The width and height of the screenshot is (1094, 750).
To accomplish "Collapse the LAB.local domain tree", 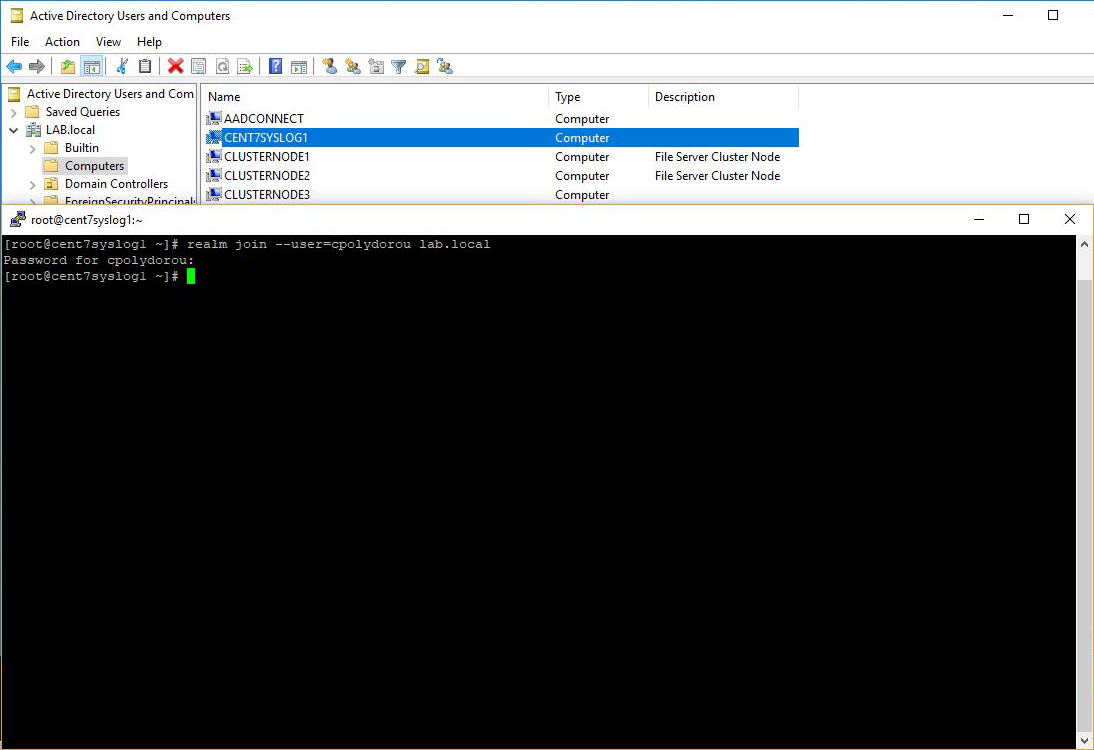I will pos(14,130).
